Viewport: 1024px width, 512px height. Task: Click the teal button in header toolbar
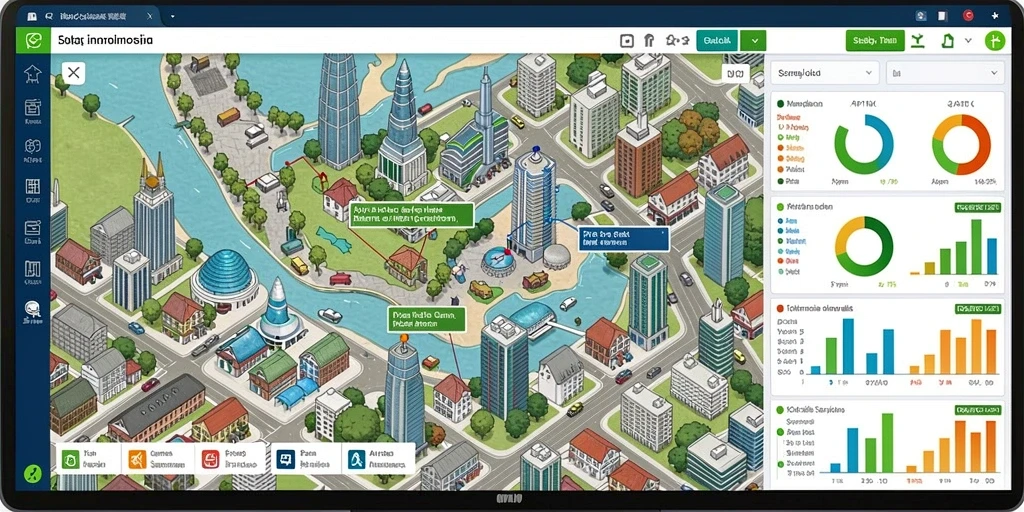coord(717,40)
